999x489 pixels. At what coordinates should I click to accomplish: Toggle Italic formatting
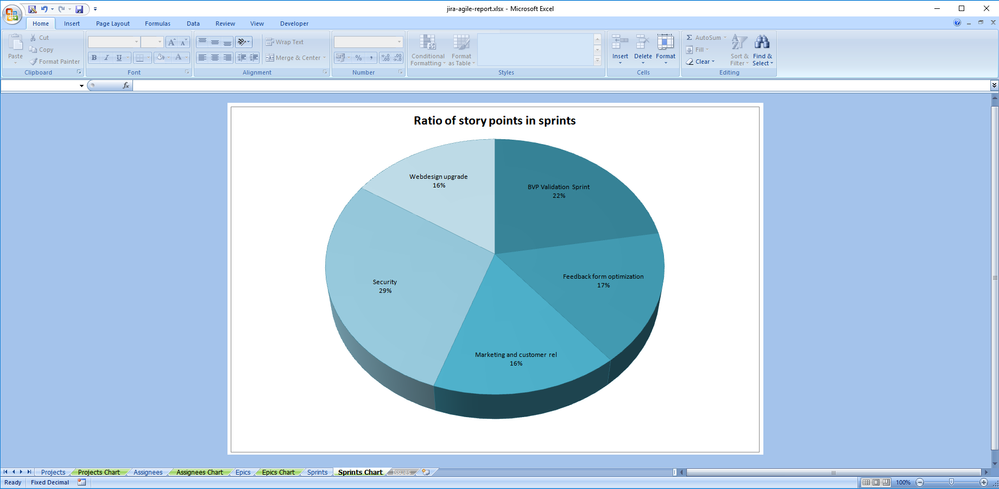coord(106,58)
